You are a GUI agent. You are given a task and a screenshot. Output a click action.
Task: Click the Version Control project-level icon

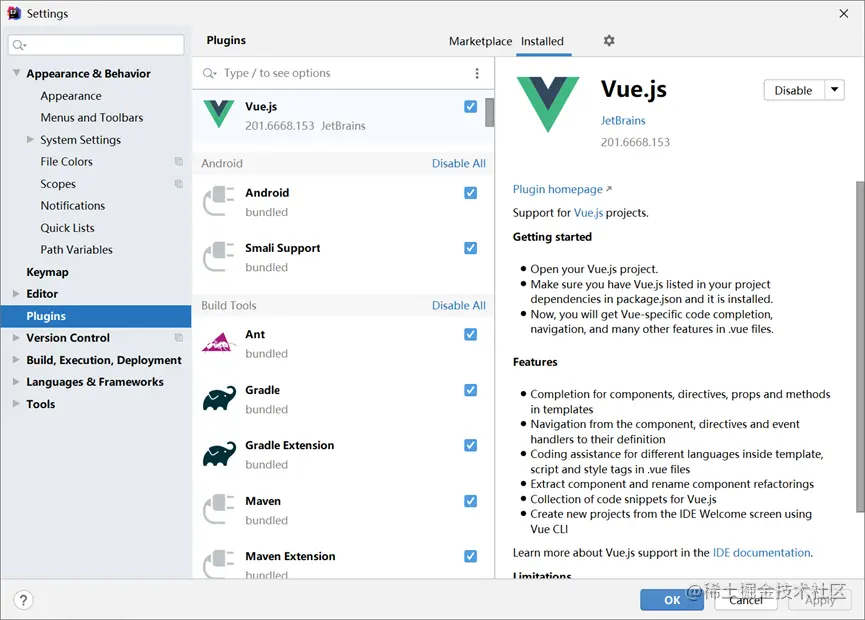pyautogui.click(x=179, y=337)
